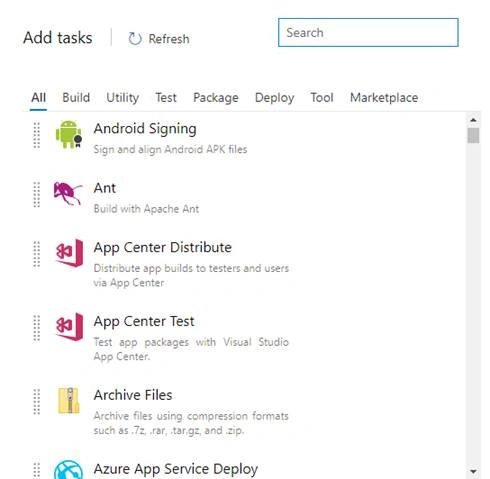Grab the drag handle beside Android Signing
This screenshot has height=479, width=490.
click(37, 135)
